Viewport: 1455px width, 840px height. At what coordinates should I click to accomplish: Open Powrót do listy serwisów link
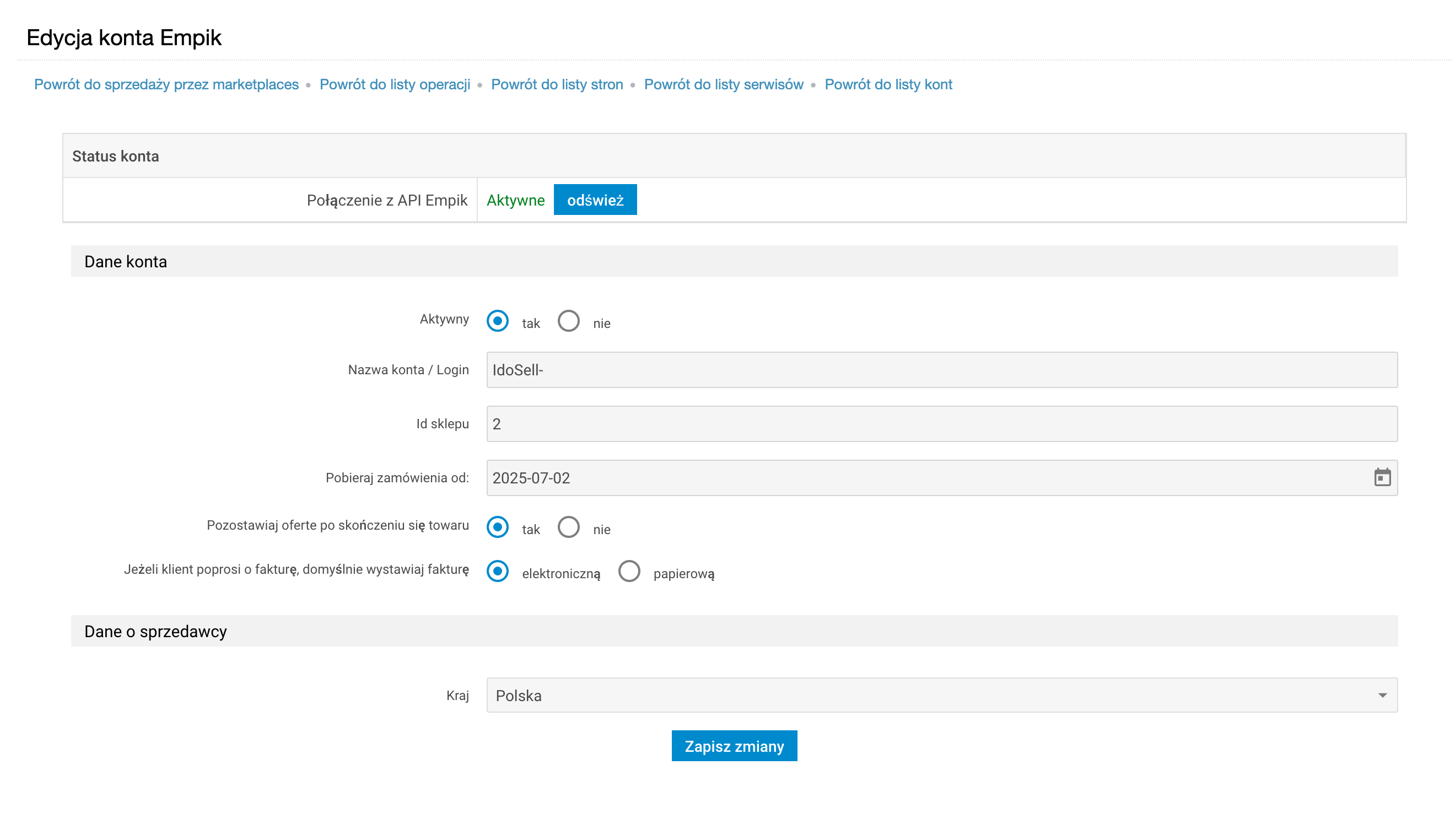tap(723, 84)
